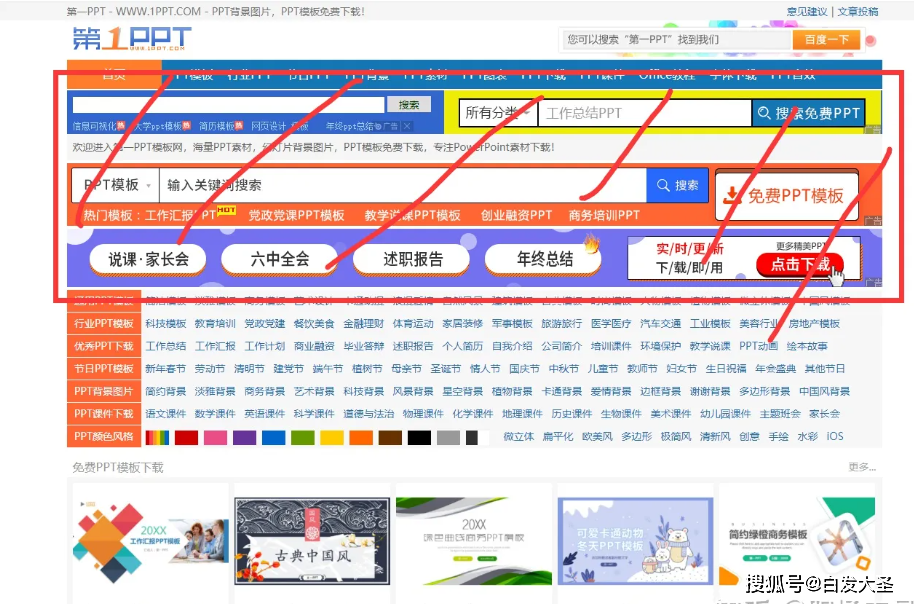Click the 意见建议 link at top right

point(806,11)
